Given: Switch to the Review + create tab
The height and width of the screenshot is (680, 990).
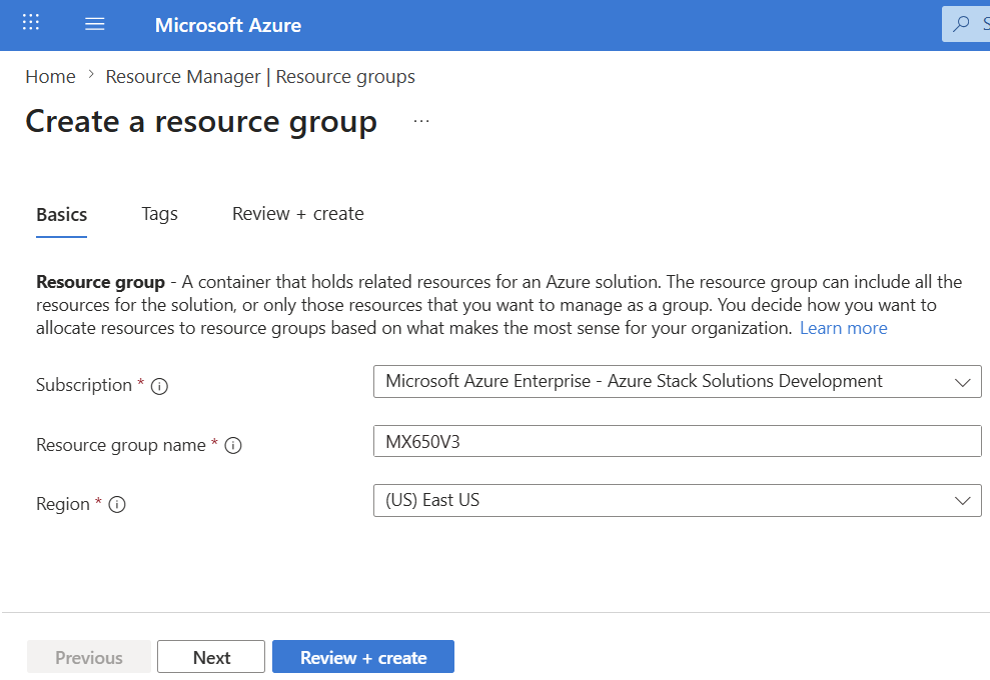Looking at the screenshot, I should pyautogui.click(x=298, y=214).
